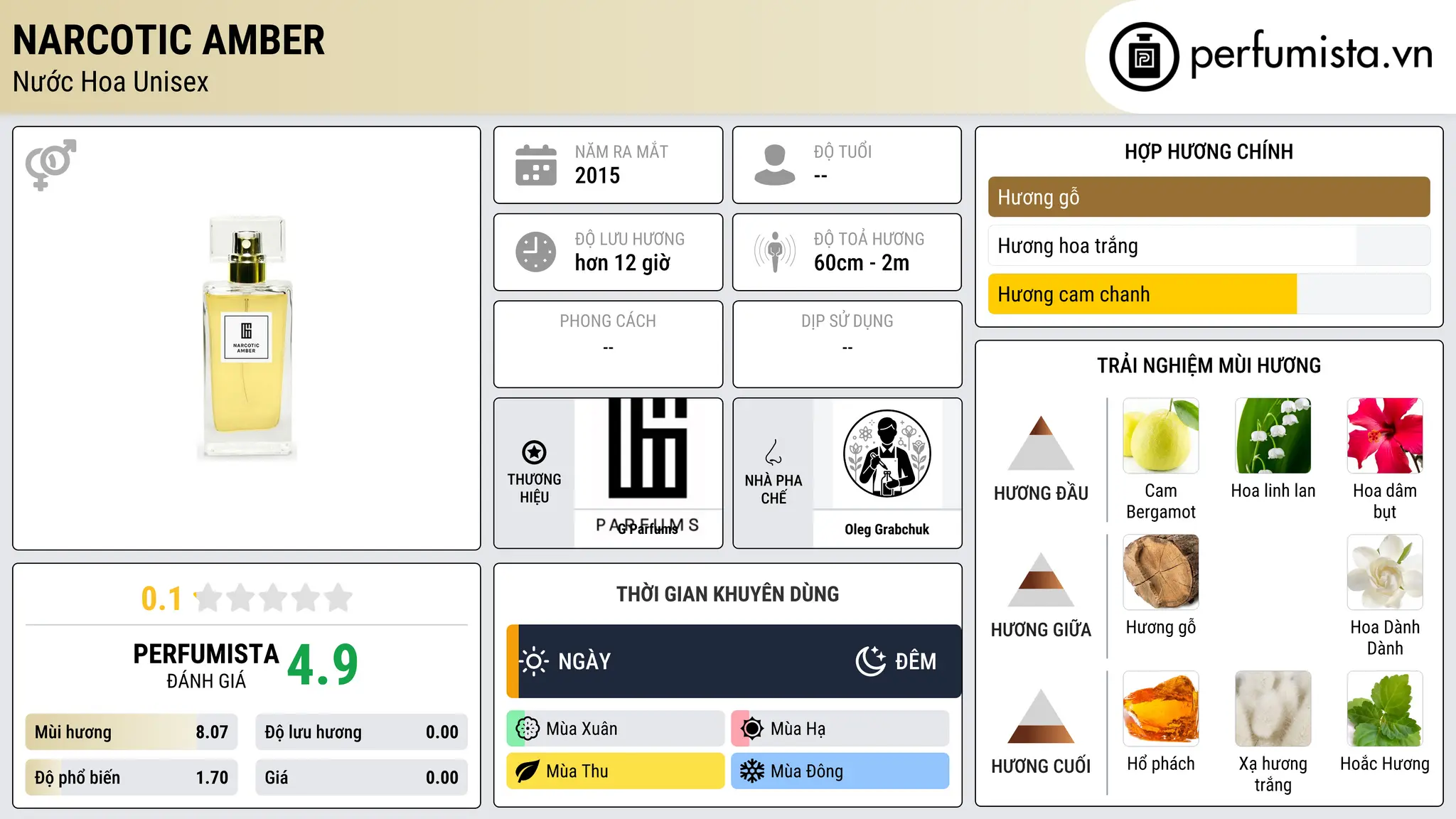Click the Hương giữa label

(1041, 629)
